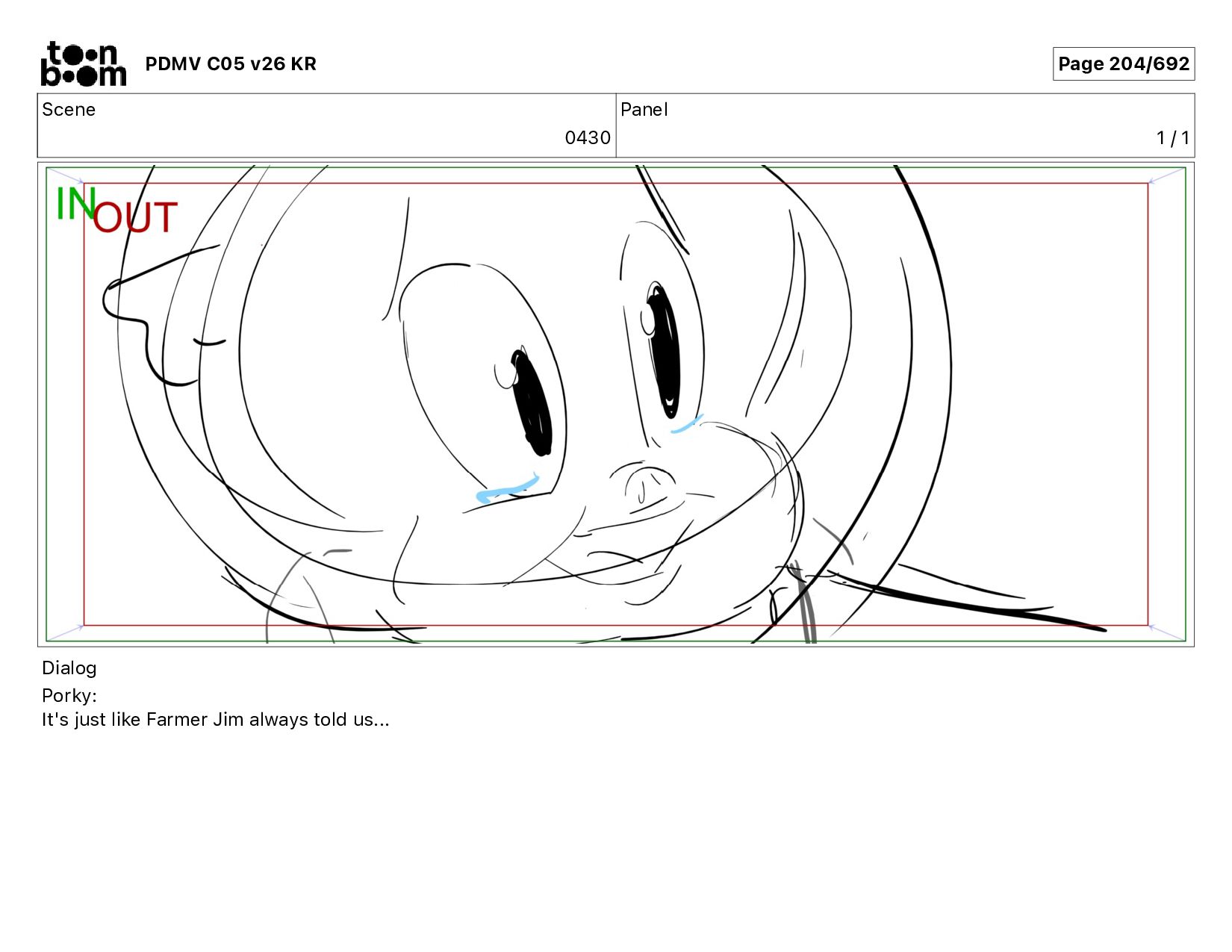Select the title text 'PDMV C05 v26 KR'

click(231, 64)
